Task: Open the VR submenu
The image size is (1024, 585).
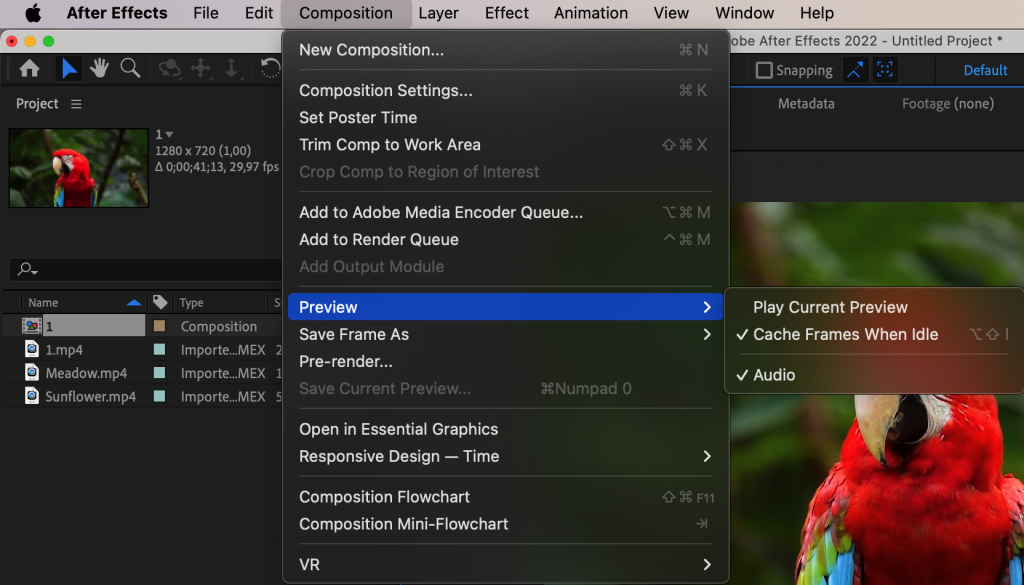Action: click(308, 564)
